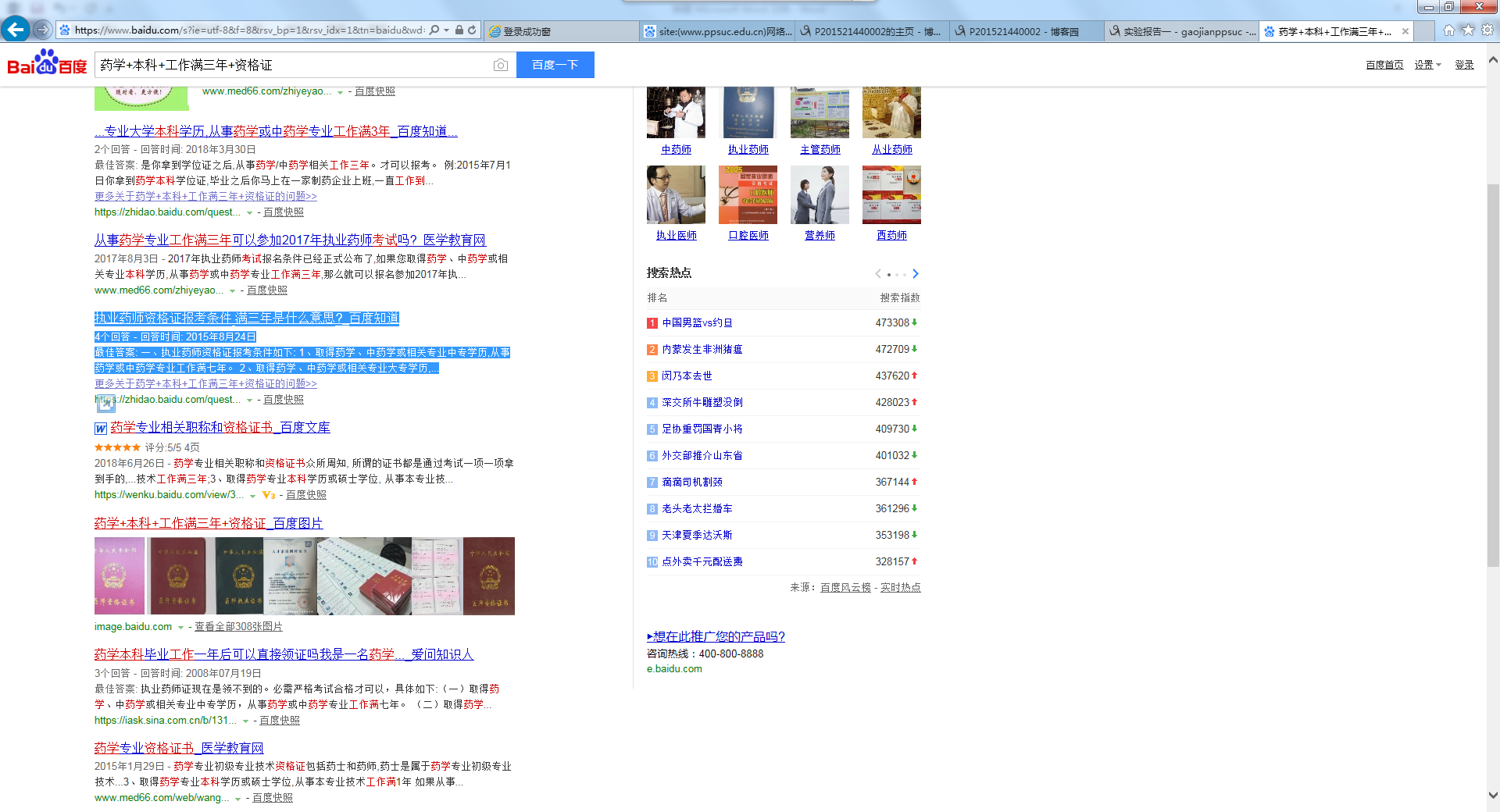Click the 西药师 thumbnail image
Screen dimensions: 1500x812
tap(891, 194)
